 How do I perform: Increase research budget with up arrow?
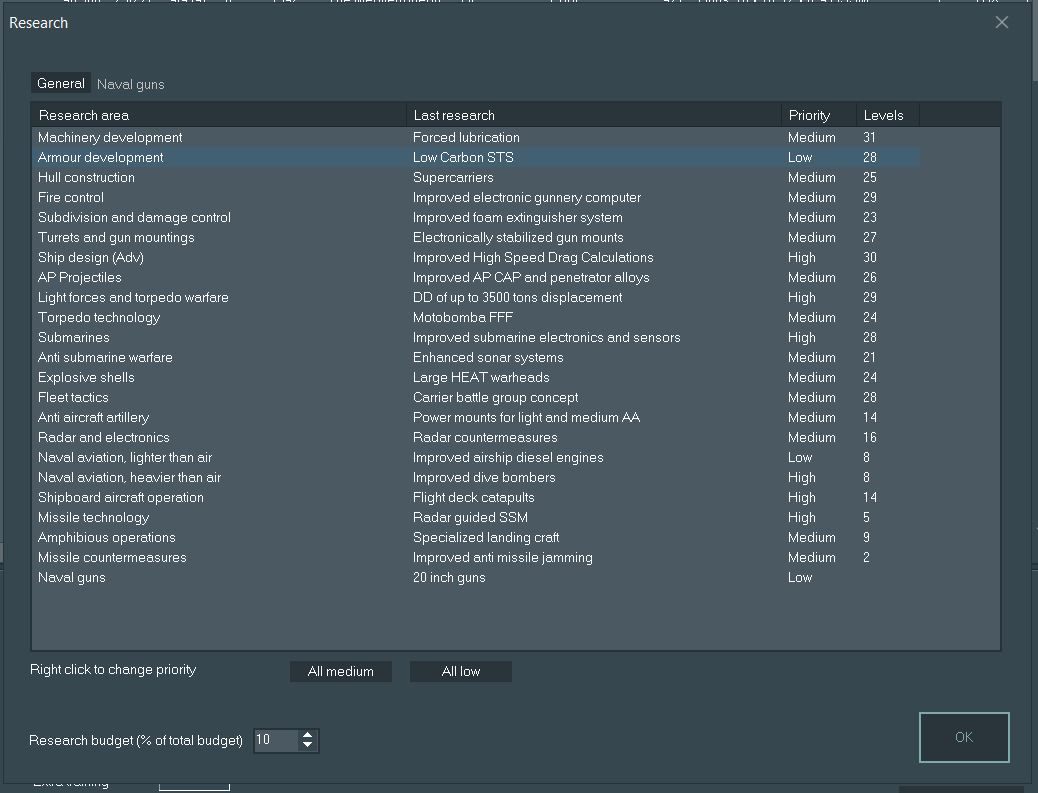(x=307, y=735)
